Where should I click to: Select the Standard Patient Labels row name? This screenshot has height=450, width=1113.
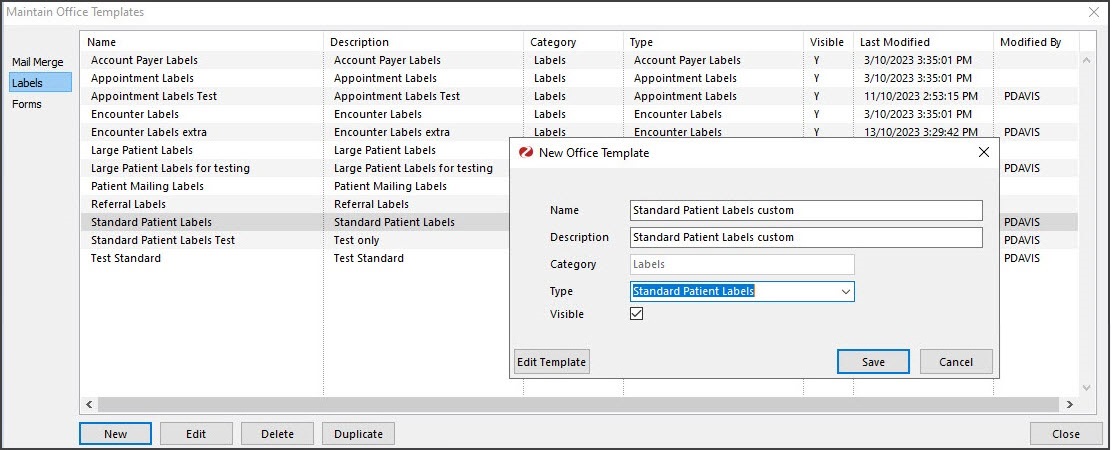point(151,222)
